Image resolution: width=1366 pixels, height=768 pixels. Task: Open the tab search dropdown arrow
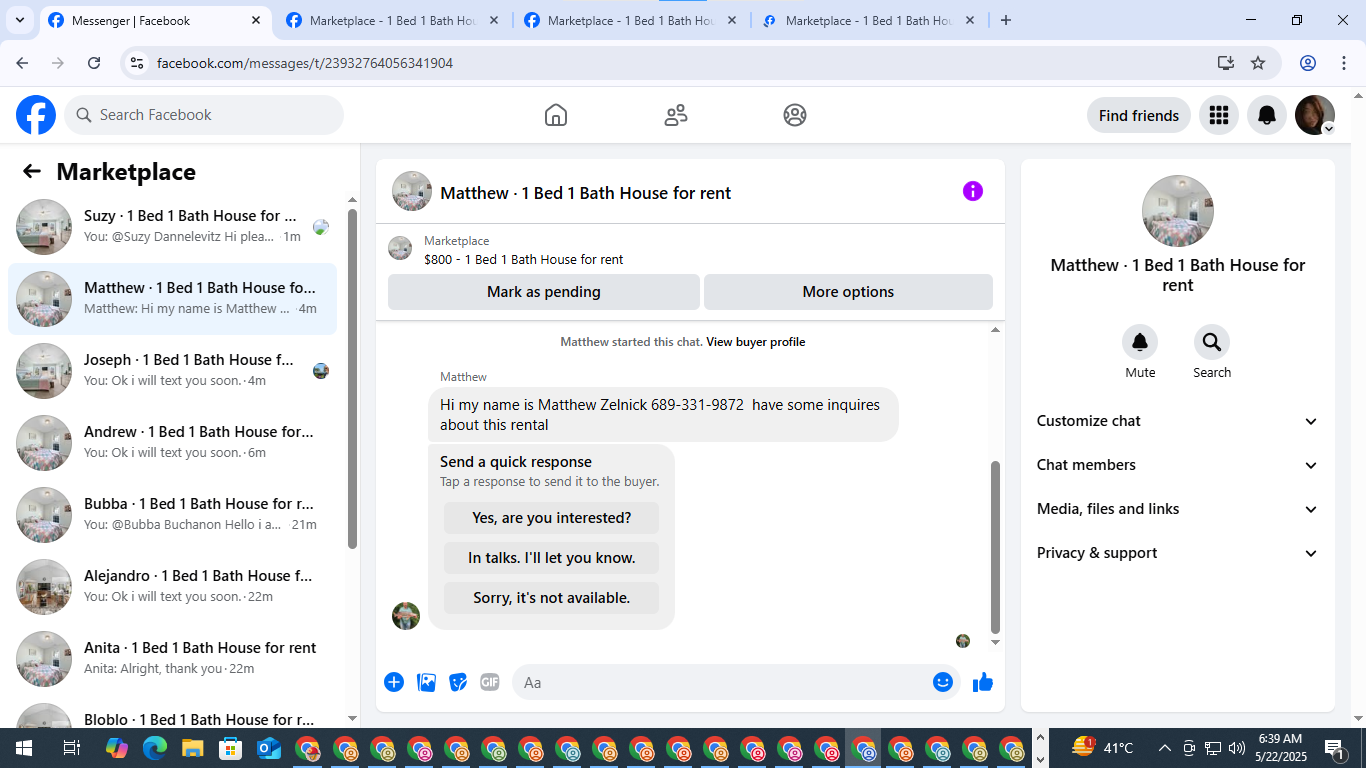click(x=19, y=20)
